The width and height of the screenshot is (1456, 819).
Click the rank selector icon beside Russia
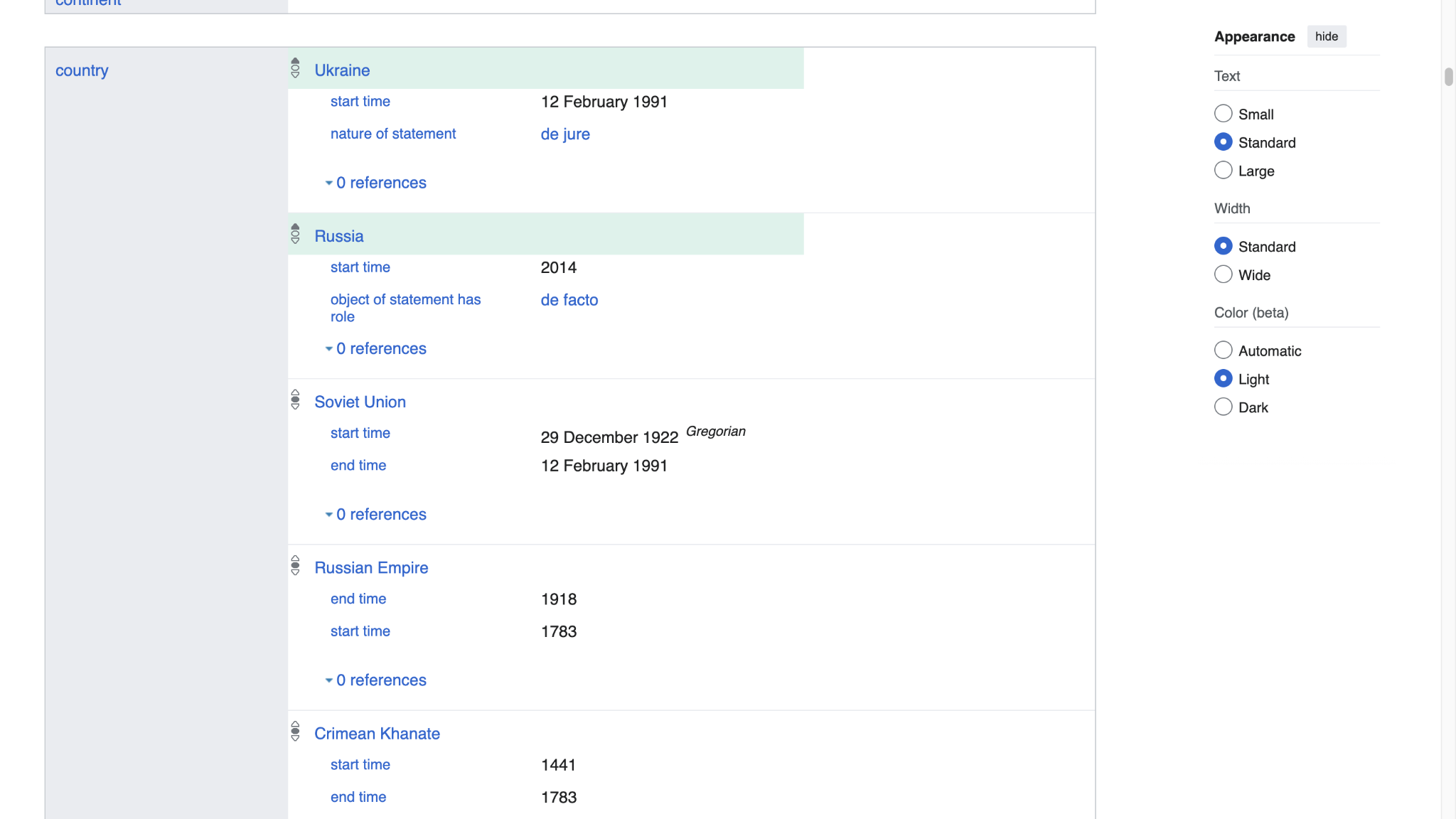295,234
